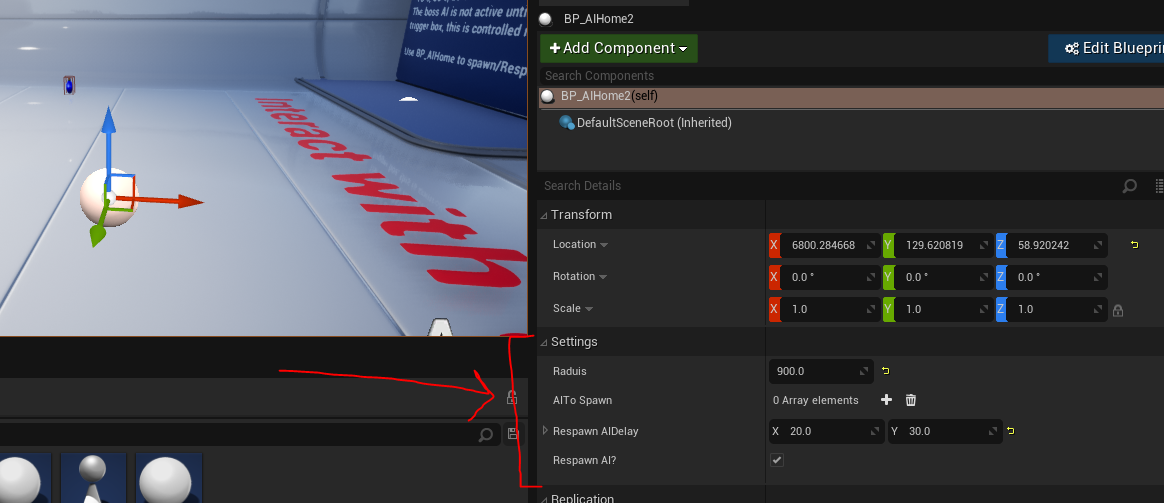Click the DefaultSceneRoot component icon
1164x503 pixels.
tap(567, 123)
